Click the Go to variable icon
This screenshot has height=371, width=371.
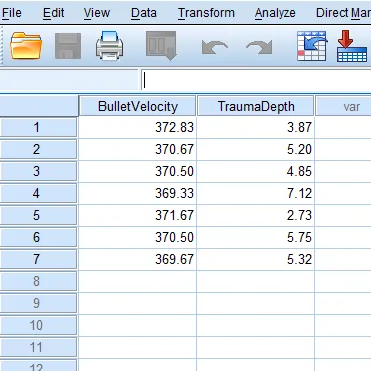pos(352,46)
